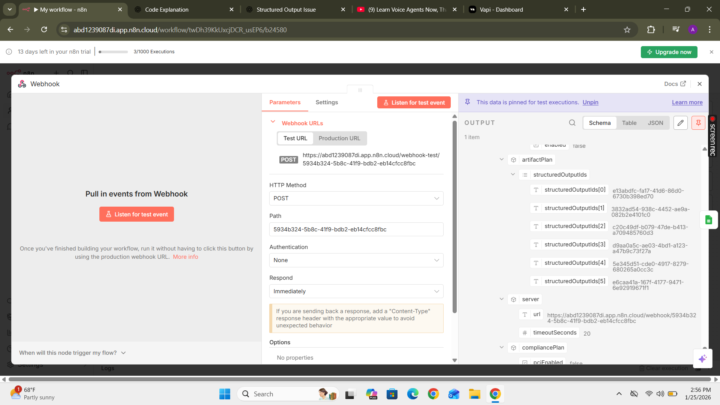The image size is (720, 405).
Task: Click the pencil edit output icon
Action: [681, 123]
